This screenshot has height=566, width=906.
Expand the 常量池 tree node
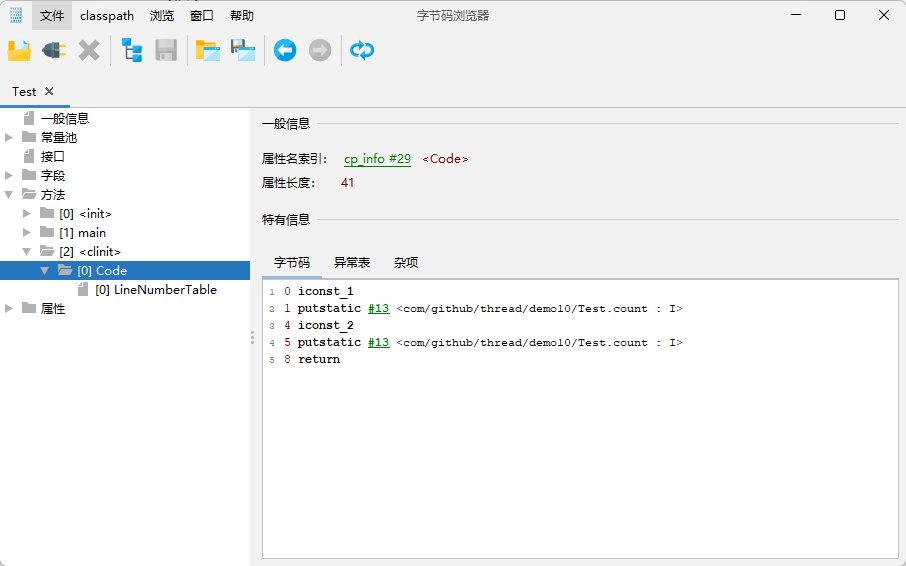coord(9,138)
